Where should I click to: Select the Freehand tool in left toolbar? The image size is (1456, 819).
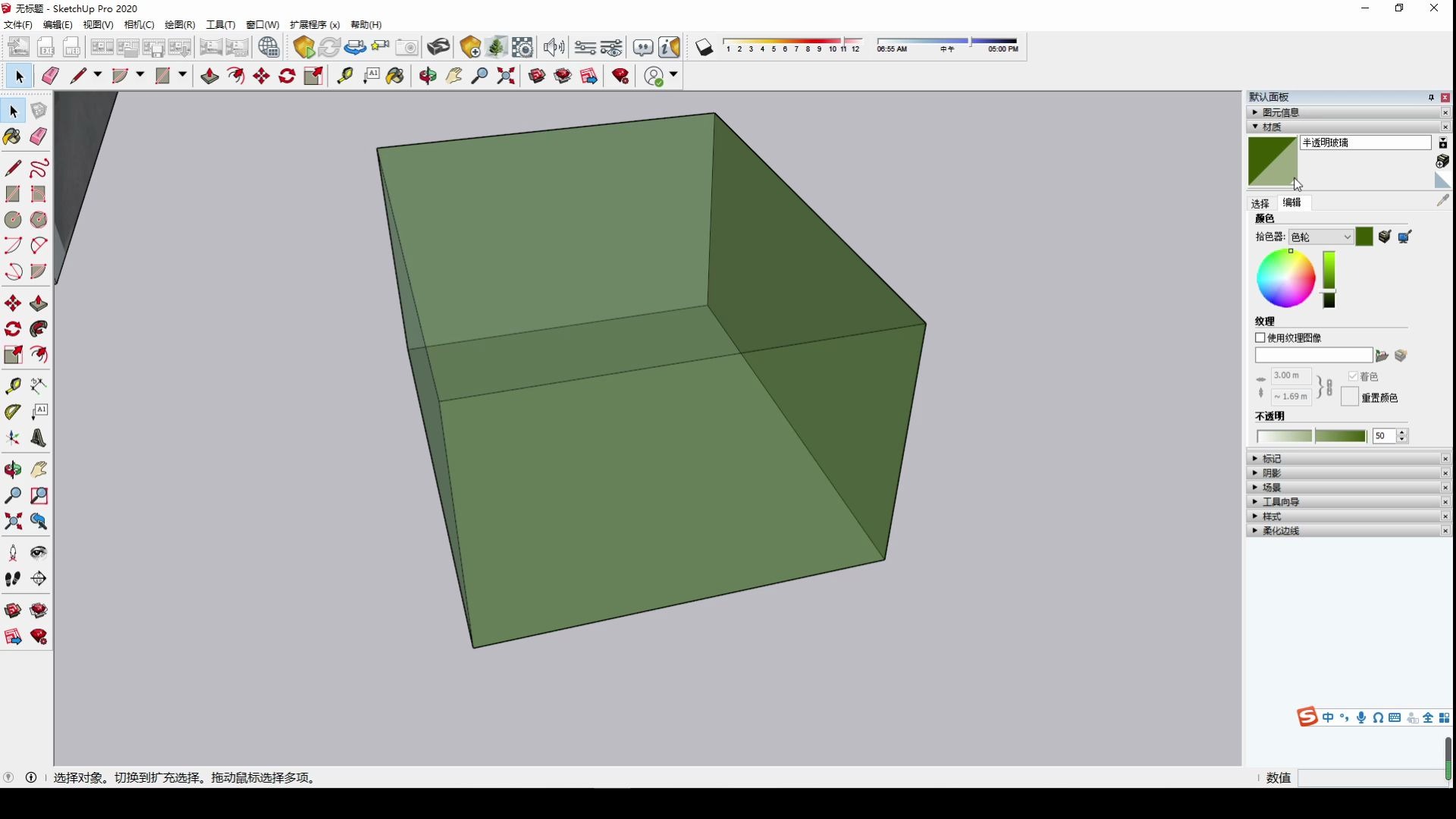tap(39, 168)
